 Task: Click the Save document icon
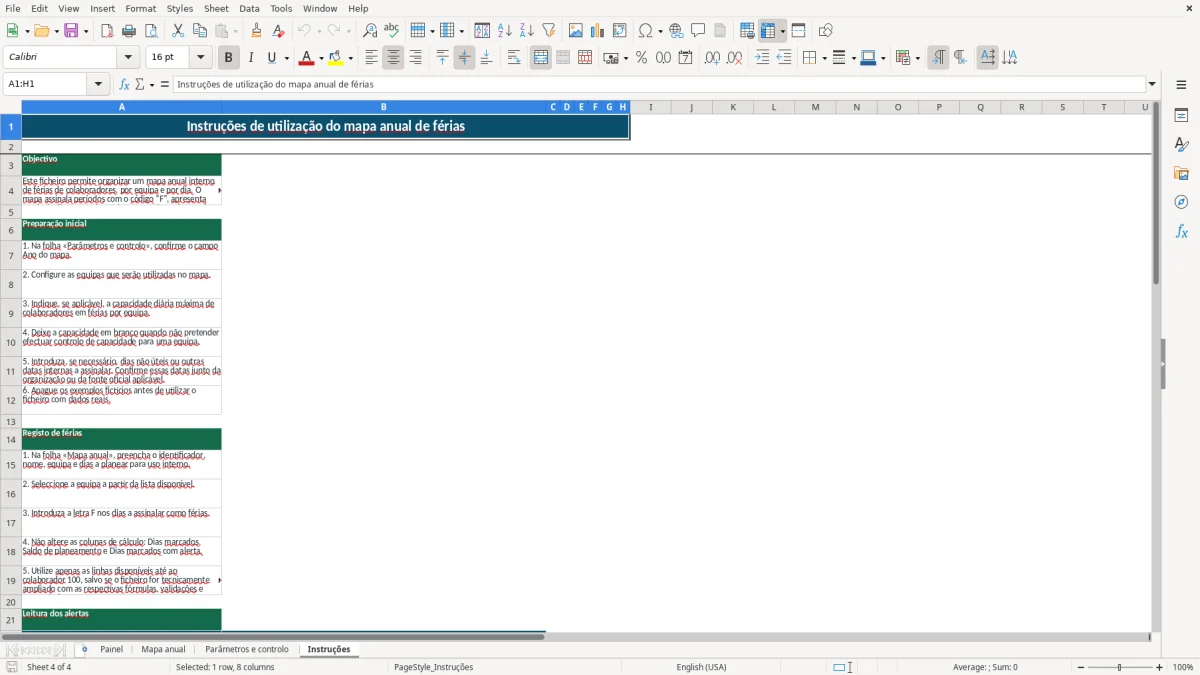(x=71, y=31)
